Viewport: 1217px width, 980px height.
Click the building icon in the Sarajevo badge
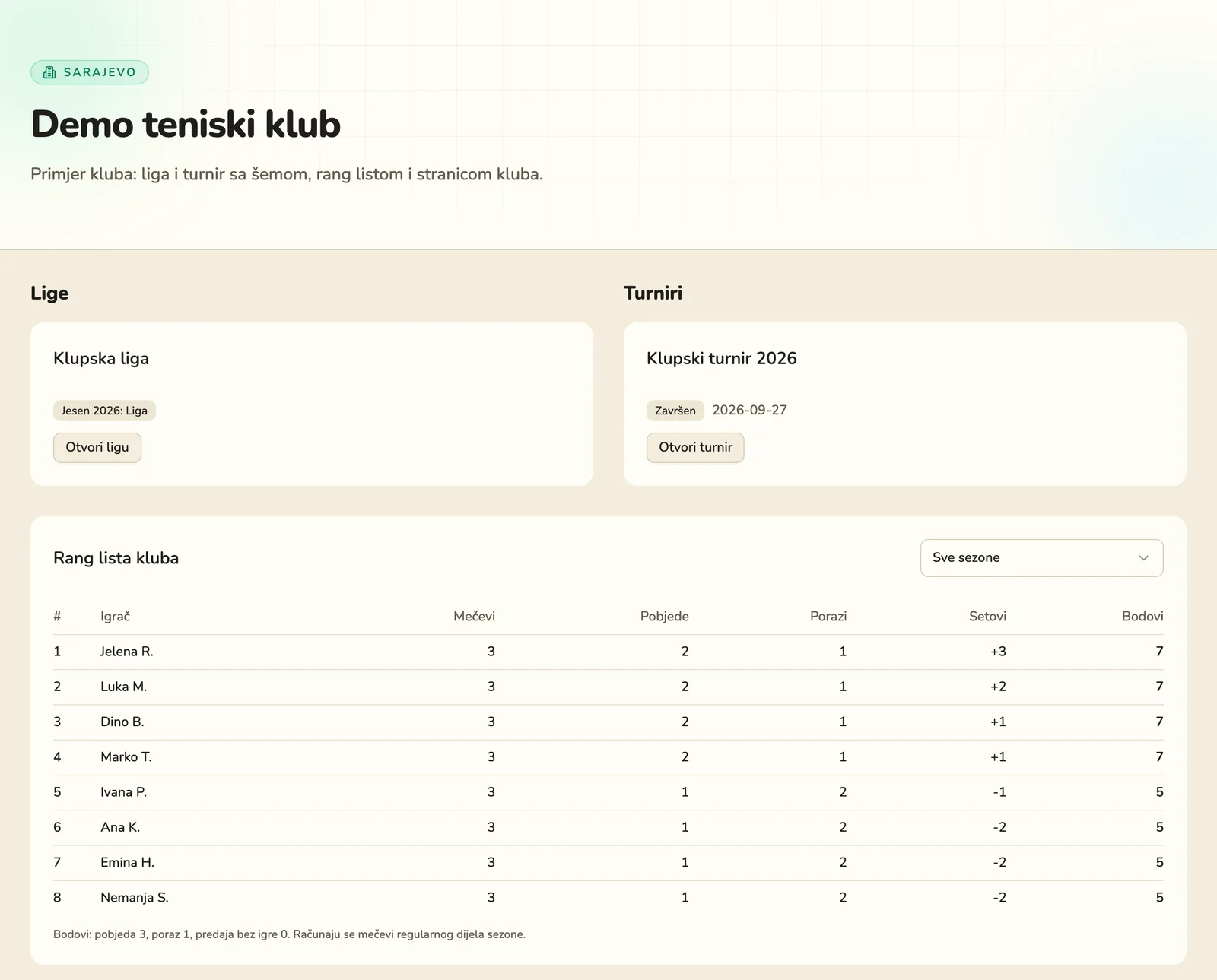coord(49,72)
